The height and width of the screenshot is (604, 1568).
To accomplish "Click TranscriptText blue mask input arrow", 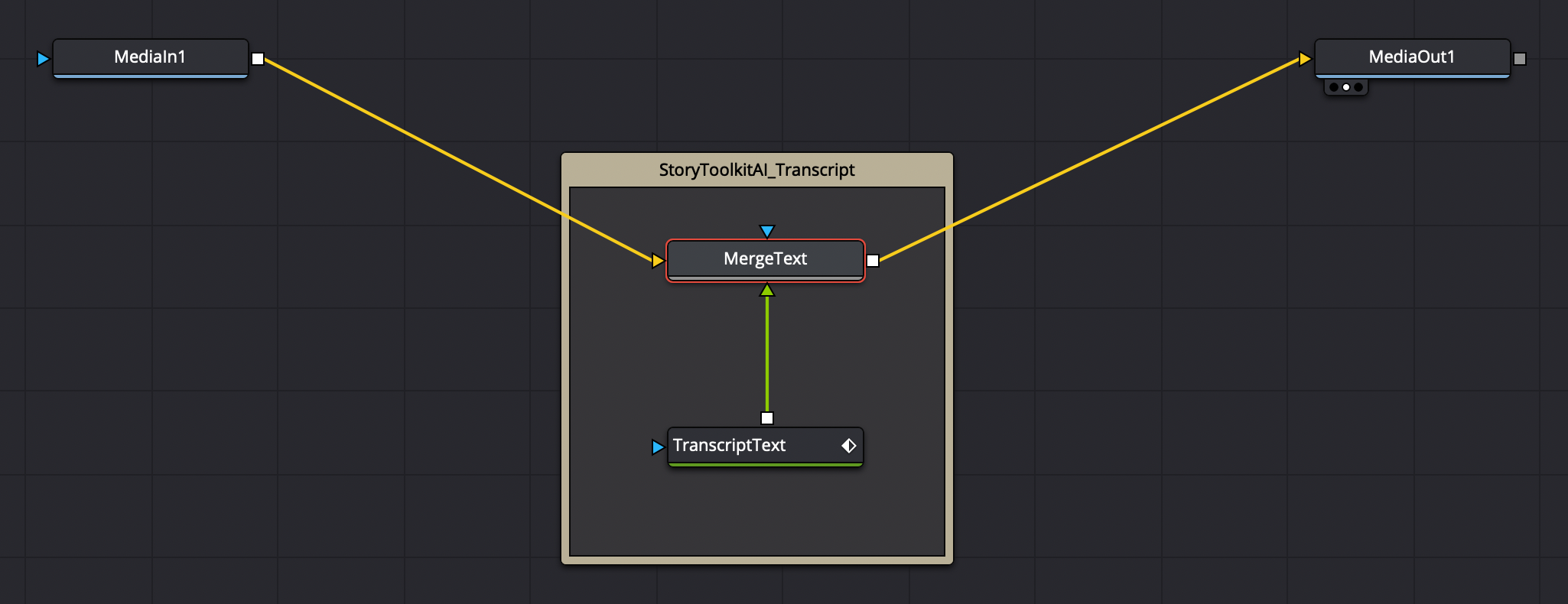I will tap(658, 447).
